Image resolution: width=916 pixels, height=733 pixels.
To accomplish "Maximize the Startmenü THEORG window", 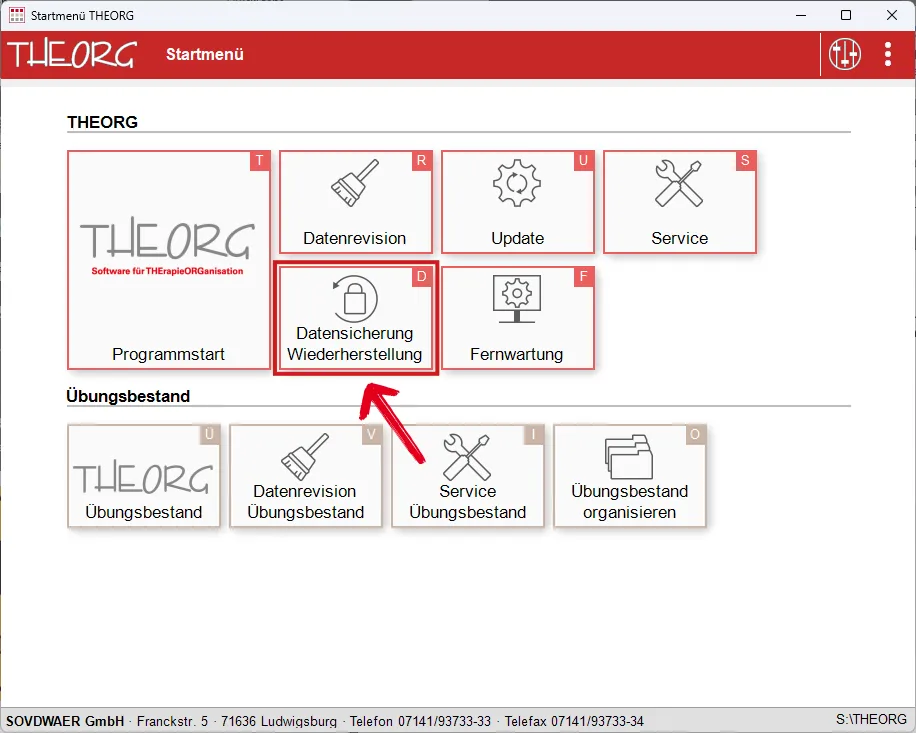I will click(x=845, y=15).
